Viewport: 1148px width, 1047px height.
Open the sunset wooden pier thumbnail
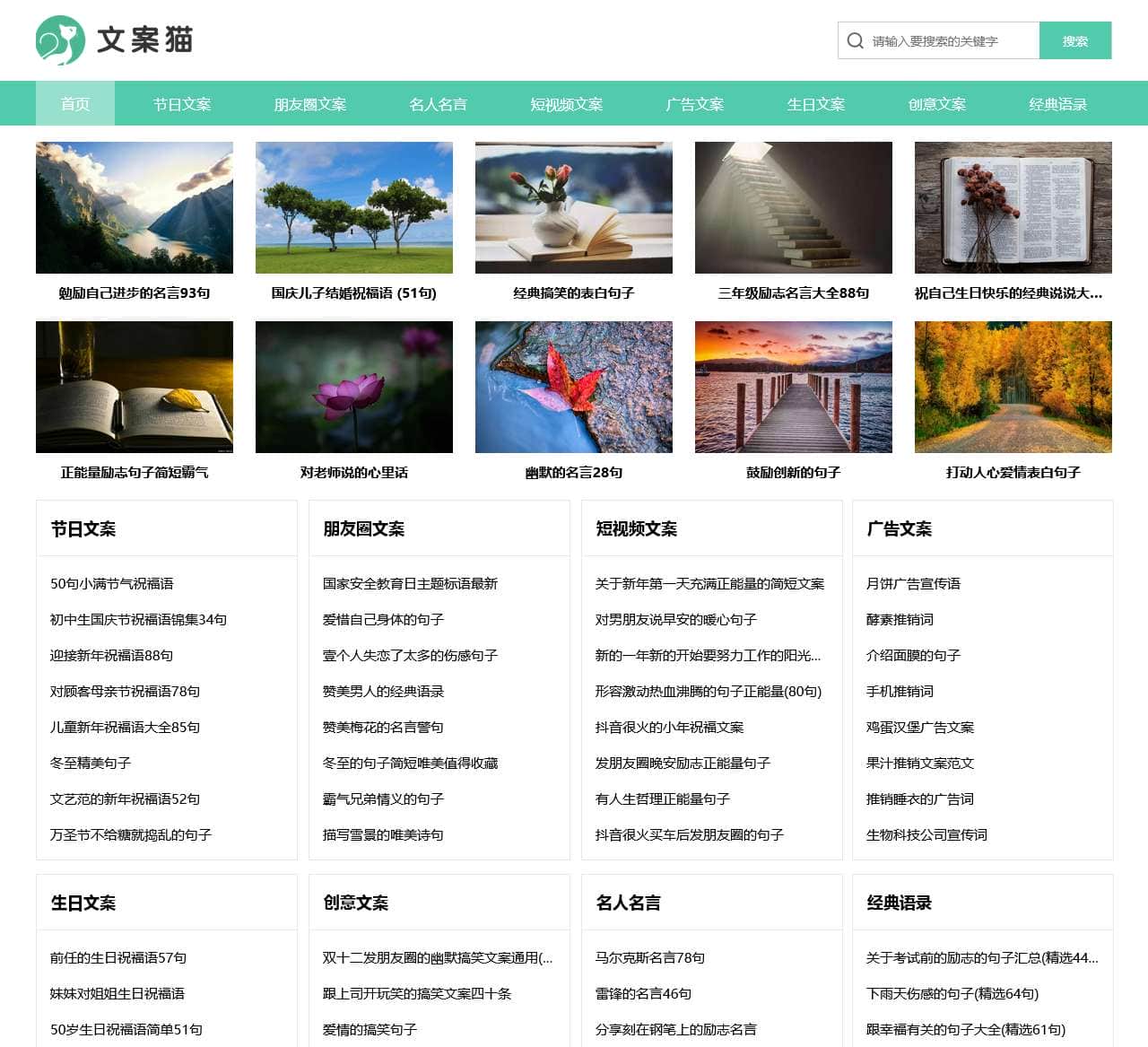793,387
